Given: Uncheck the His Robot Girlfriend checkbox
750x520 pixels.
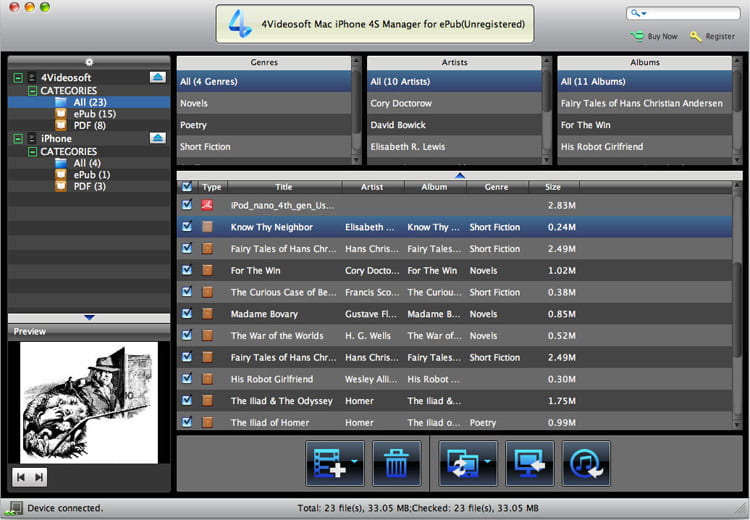Looking at the screenshot, I should [187, 378].
